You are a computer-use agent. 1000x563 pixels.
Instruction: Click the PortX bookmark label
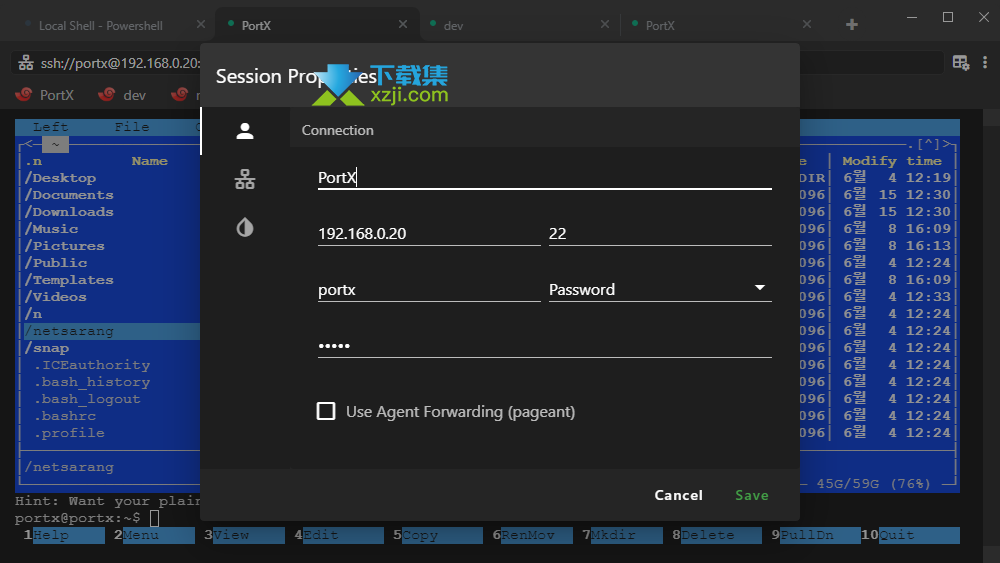(x=57, y=95)
